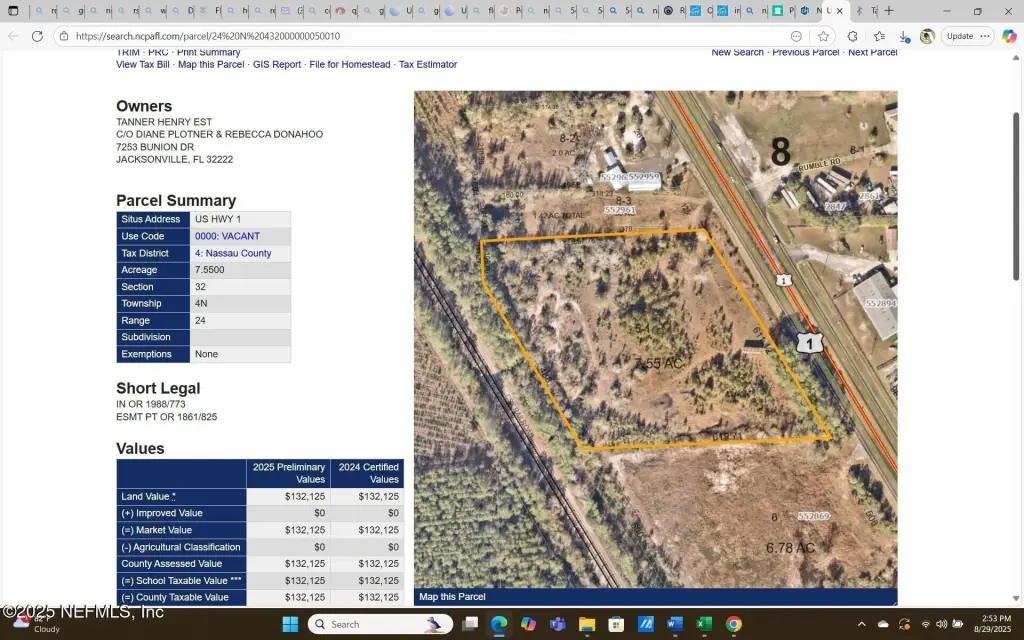The image size is (1024, 640).
Task: Launch Excel from the taskbar
Action: (704, 624)
